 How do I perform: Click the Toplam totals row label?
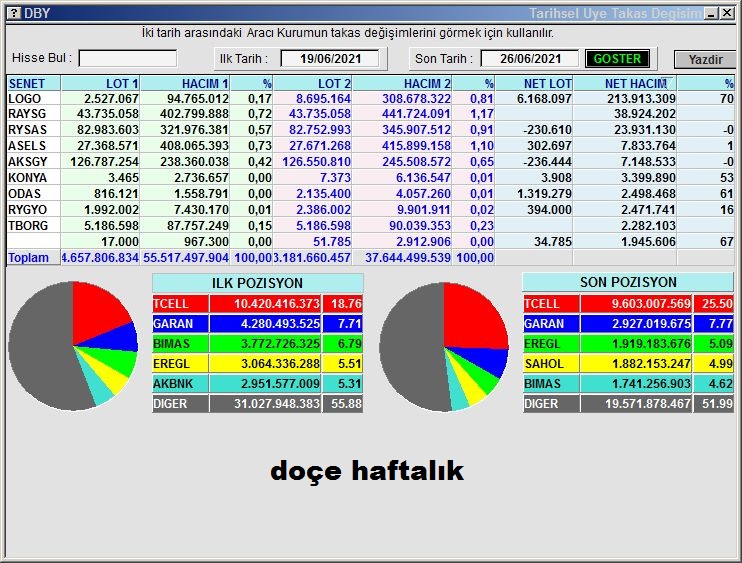coord(28,258)
